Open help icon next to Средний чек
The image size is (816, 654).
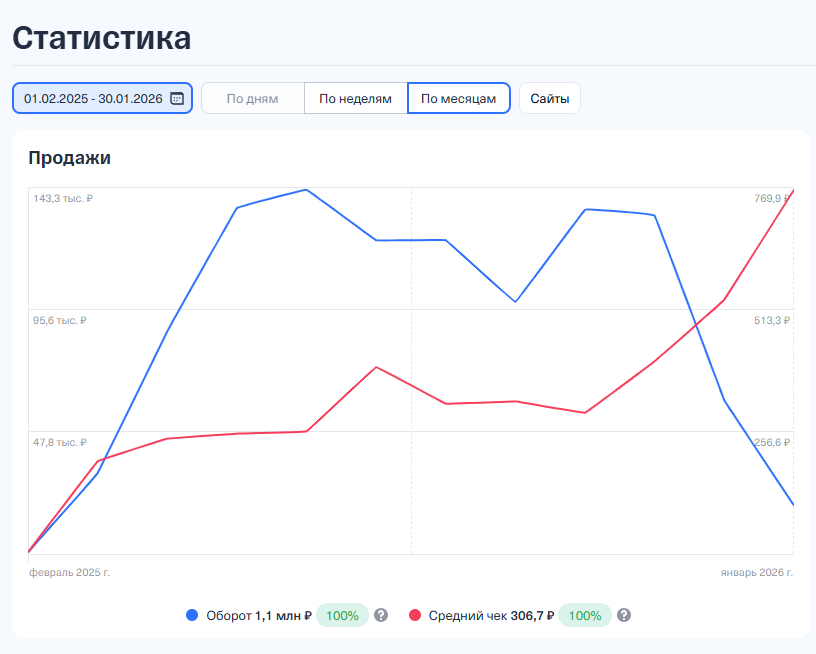click(624, 615)
